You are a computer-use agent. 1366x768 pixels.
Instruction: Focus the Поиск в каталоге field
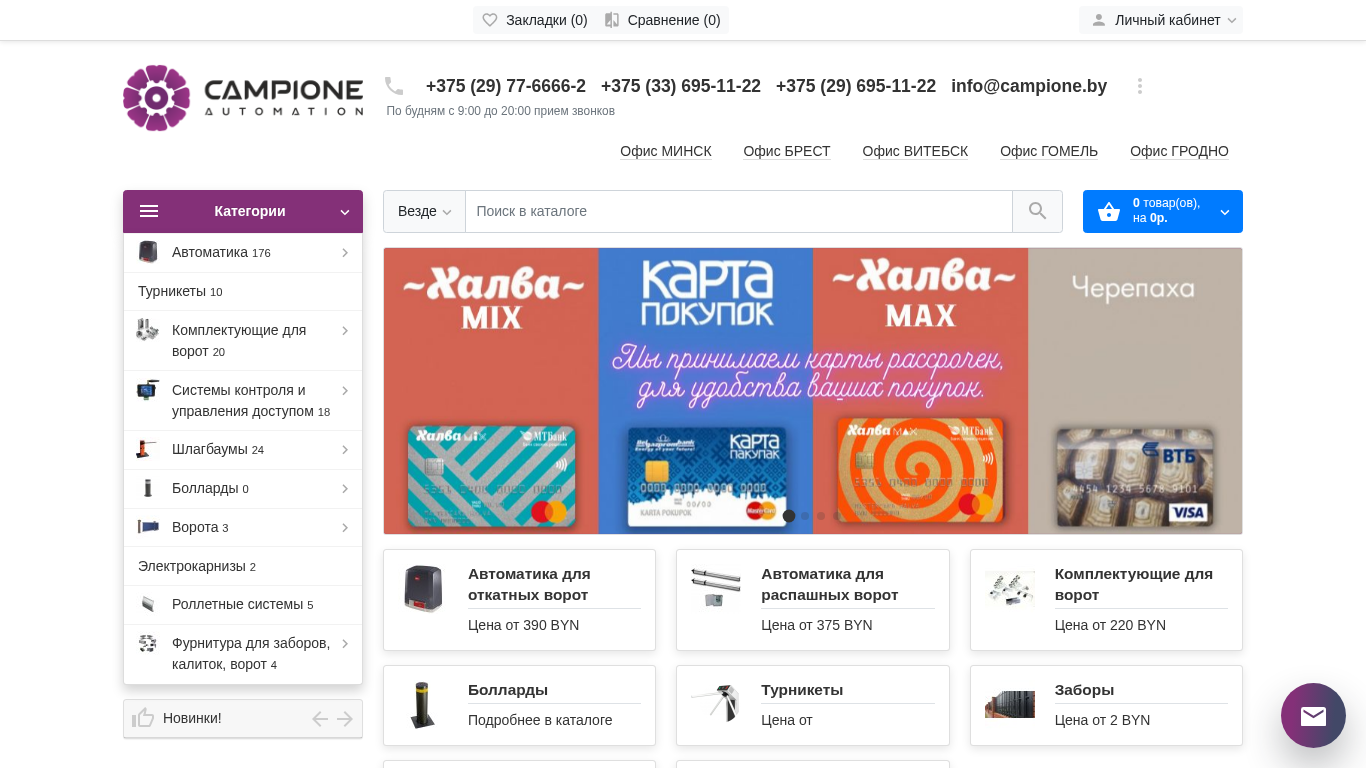click(739, 211)
